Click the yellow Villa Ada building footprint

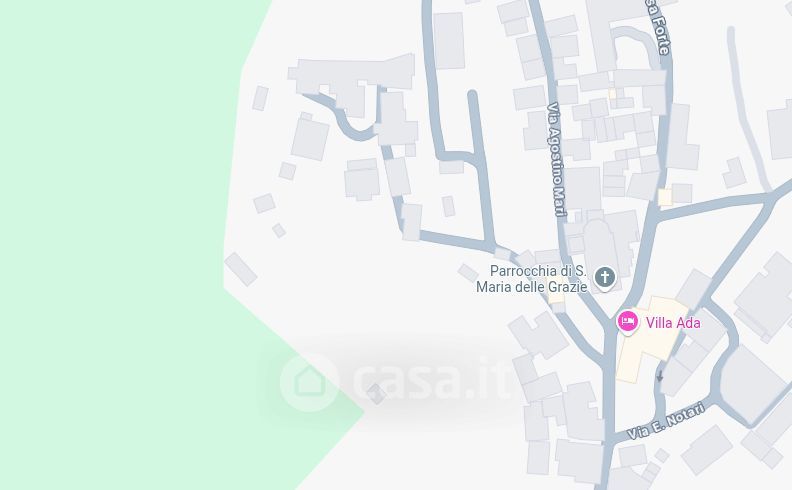pyautogui.click(x=649, y=333)
